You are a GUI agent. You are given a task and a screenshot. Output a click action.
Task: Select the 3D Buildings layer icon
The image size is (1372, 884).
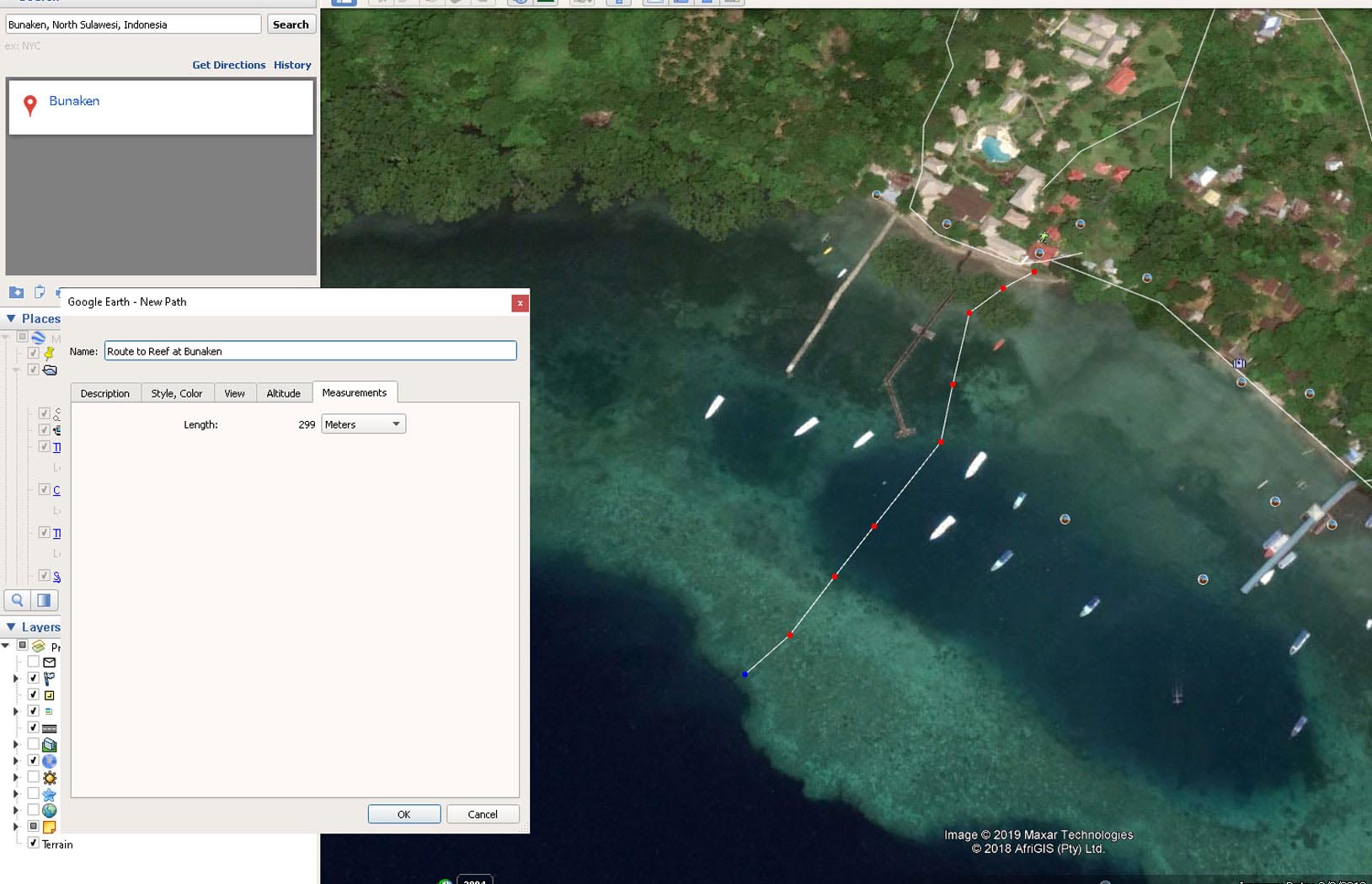tap(50, 744)
